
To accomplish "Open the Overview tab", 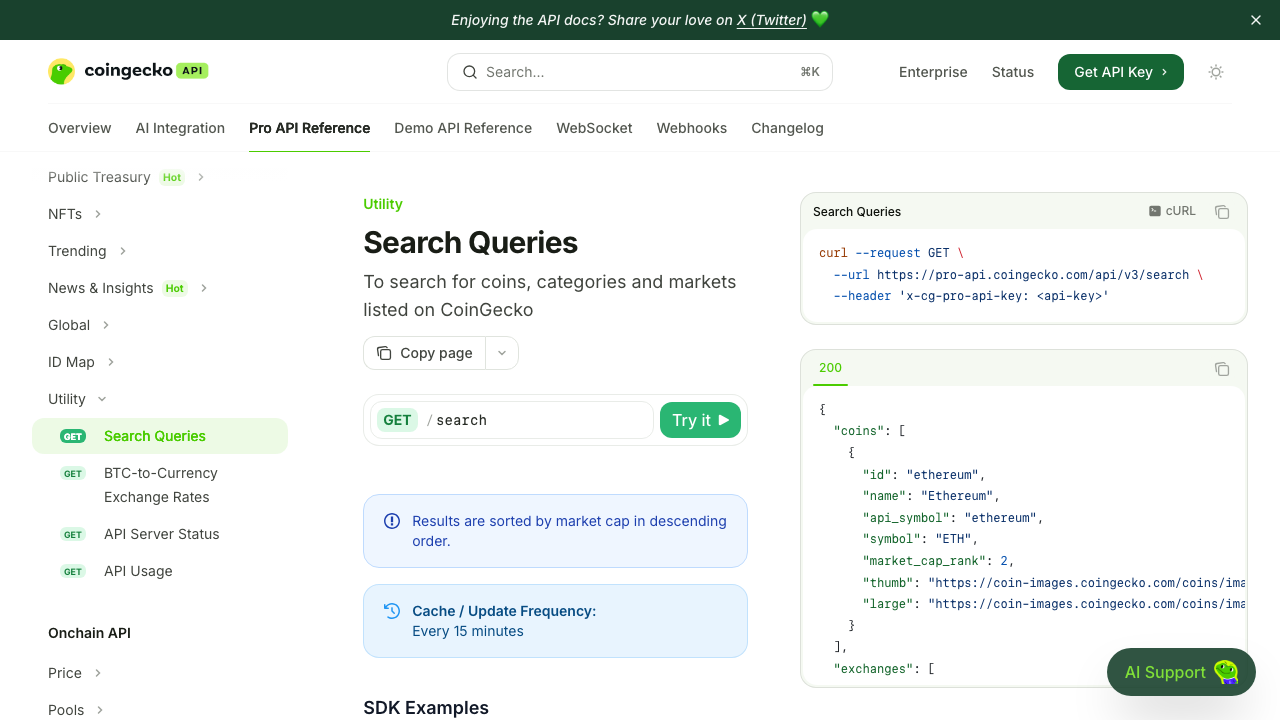I will (80, 128).
